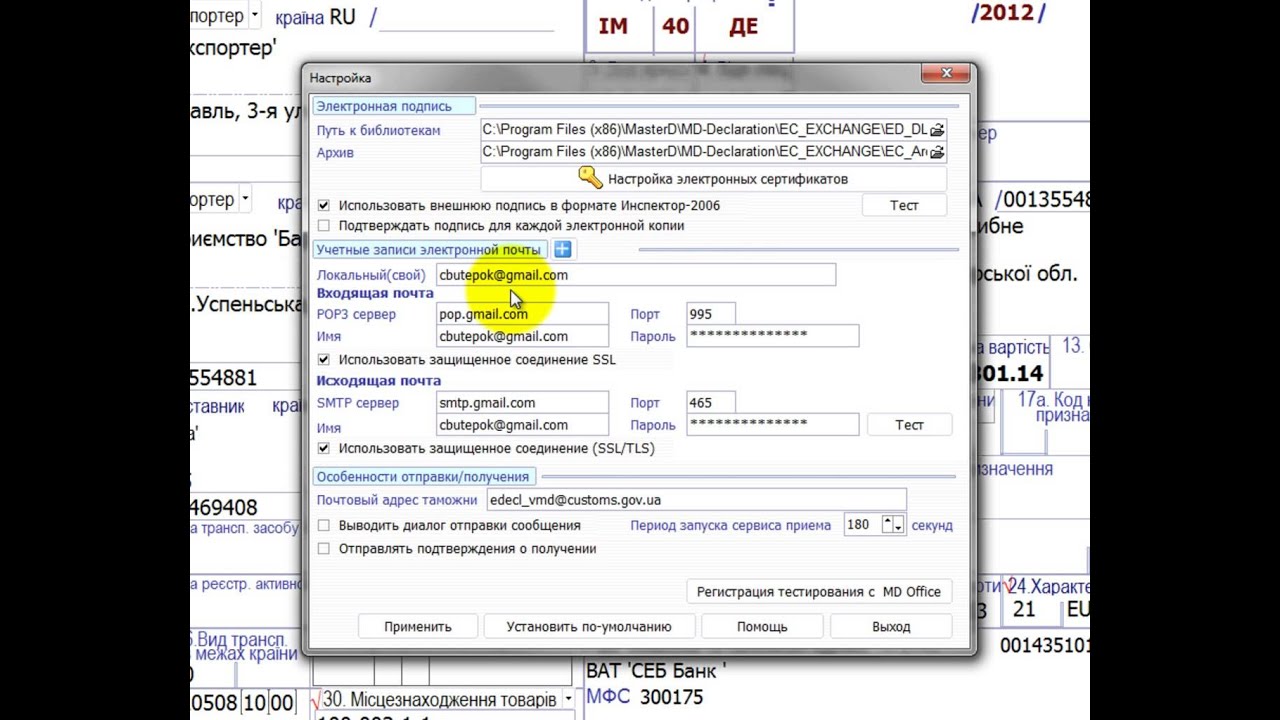
Task: Run Тест for the electronic signature
Action: (x=904, y=205)
